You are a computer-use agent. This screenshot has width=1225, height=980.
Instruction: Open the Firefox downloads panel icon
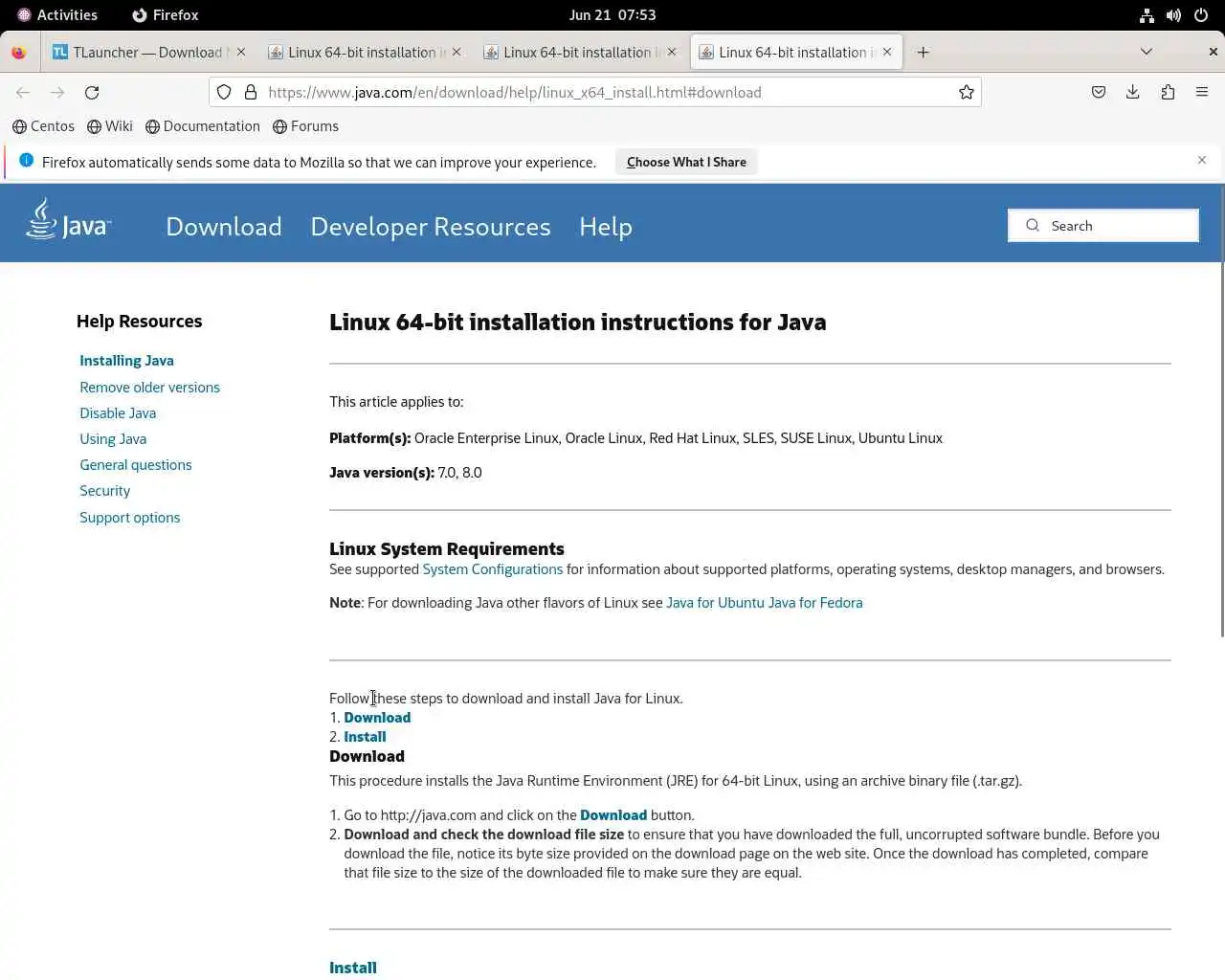[1133, 93]
